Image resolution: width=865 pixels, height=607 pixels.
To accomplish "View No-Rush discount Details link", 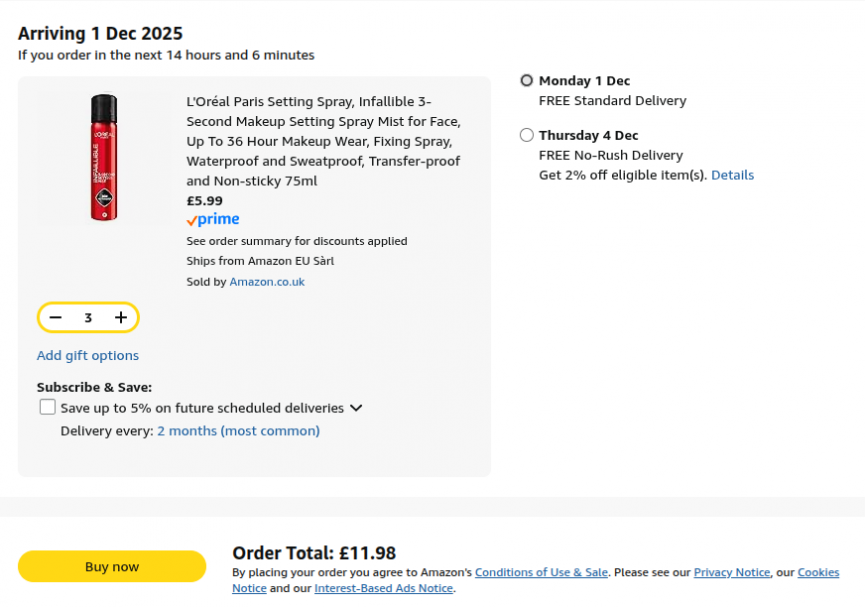I will click(x=732, y=175).
